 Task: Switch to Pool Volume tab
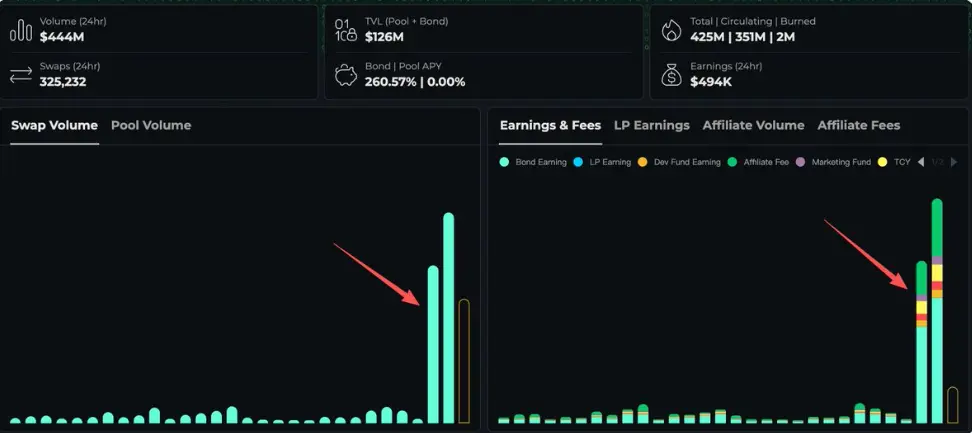[x=151, y=125]
